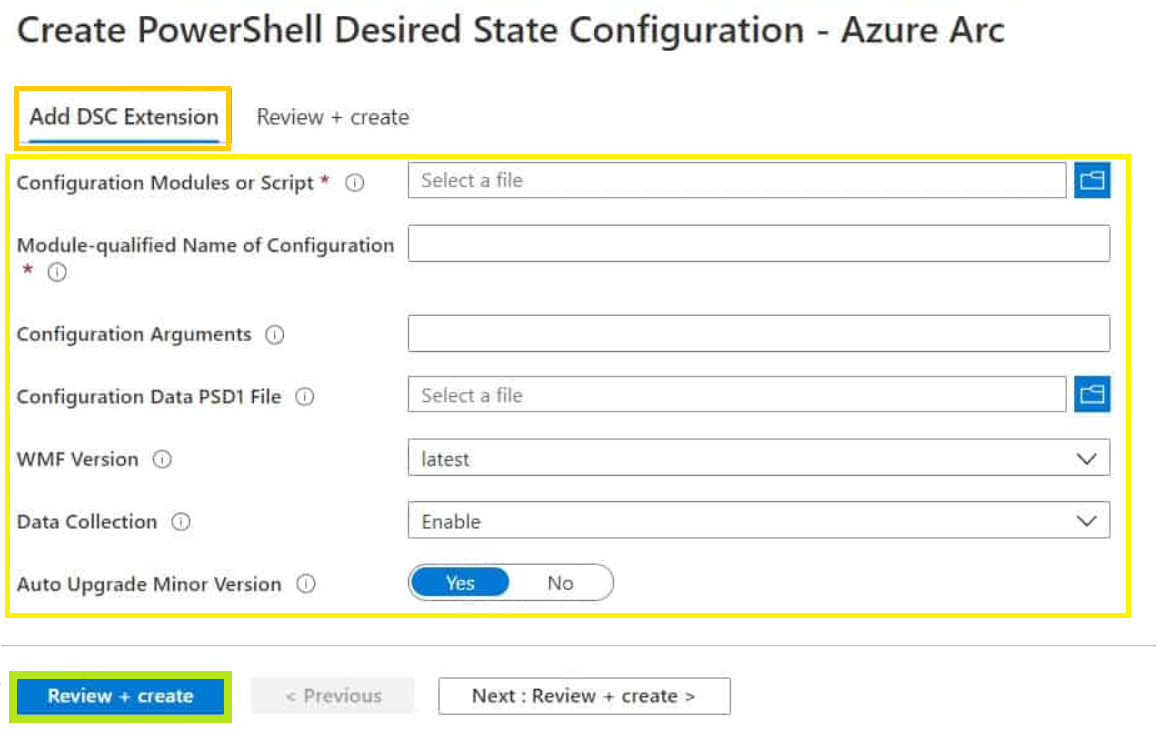Click the Configuration Arguments label
The height and width of the screenshot is (740, 1158).
tap(134, 335)
